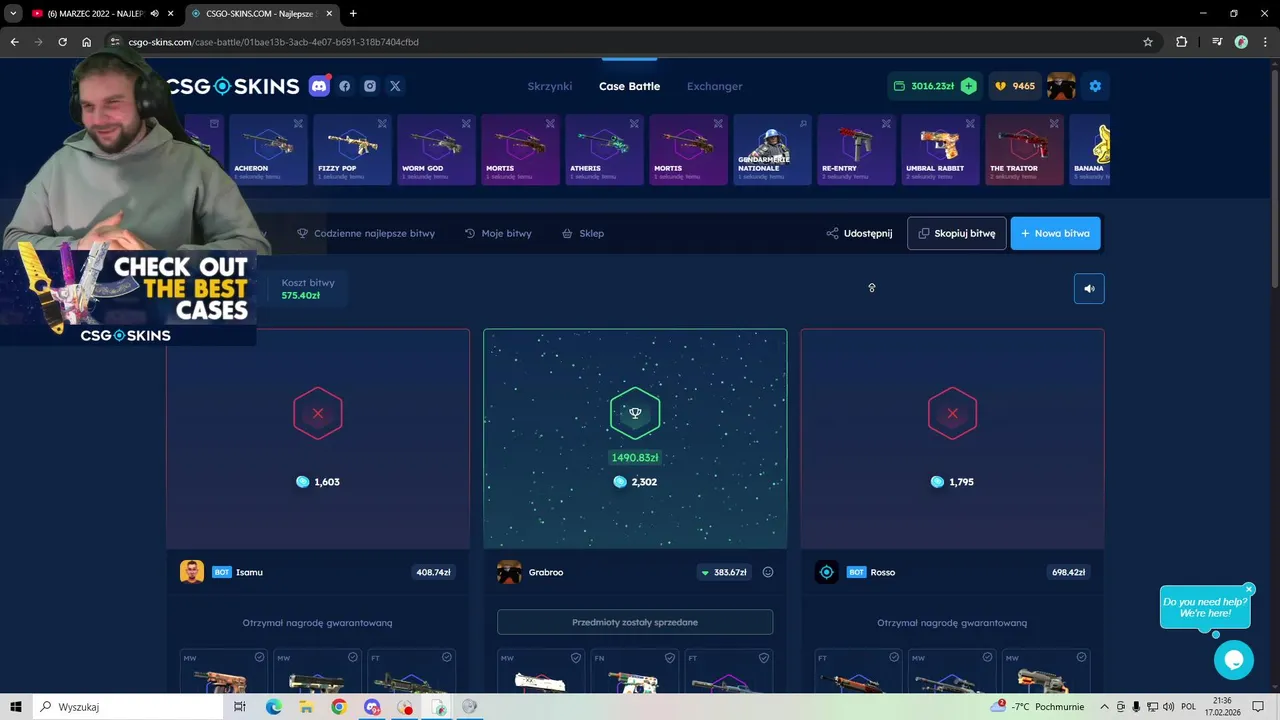Open the Exchanger tab
1280x720 pixels.
[x=714, y=86]
